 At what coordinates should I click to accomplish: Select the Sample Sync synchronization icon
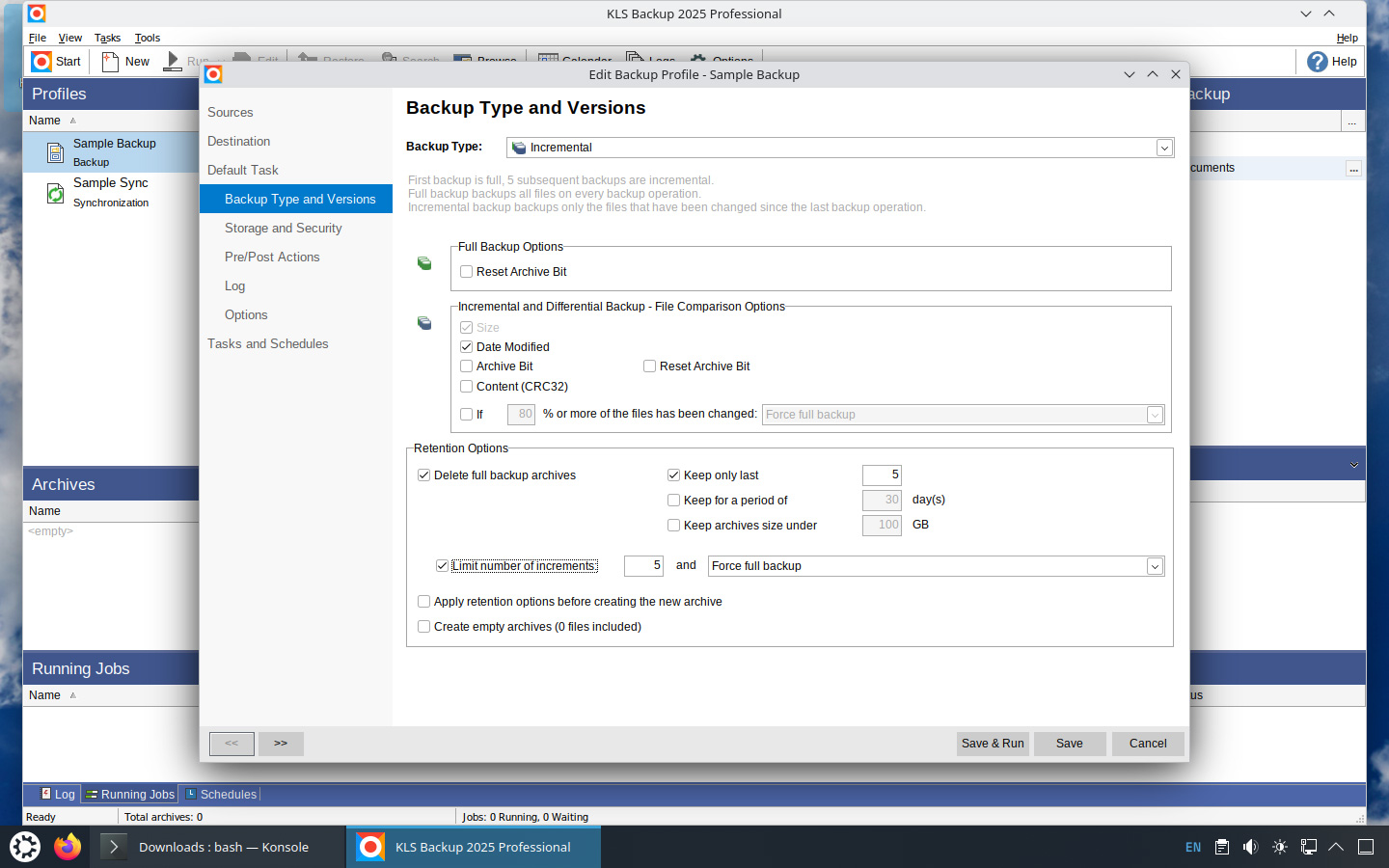[x=56, y=193]
